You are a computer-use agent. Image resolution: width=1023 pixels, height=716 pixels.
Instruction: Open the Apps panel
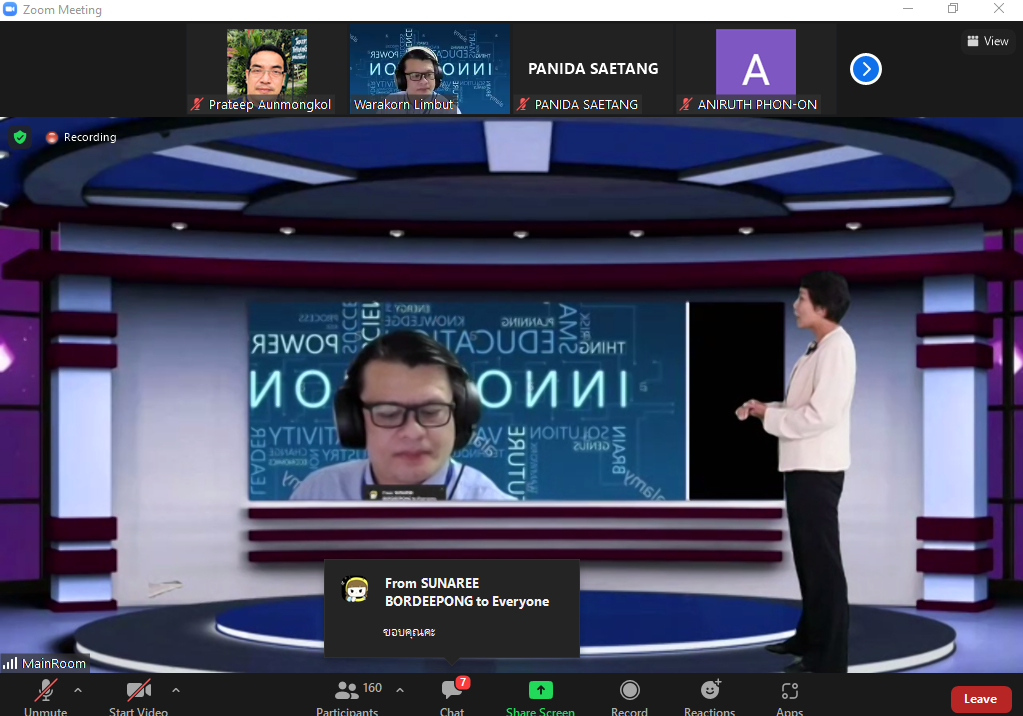tap(789, 691)
